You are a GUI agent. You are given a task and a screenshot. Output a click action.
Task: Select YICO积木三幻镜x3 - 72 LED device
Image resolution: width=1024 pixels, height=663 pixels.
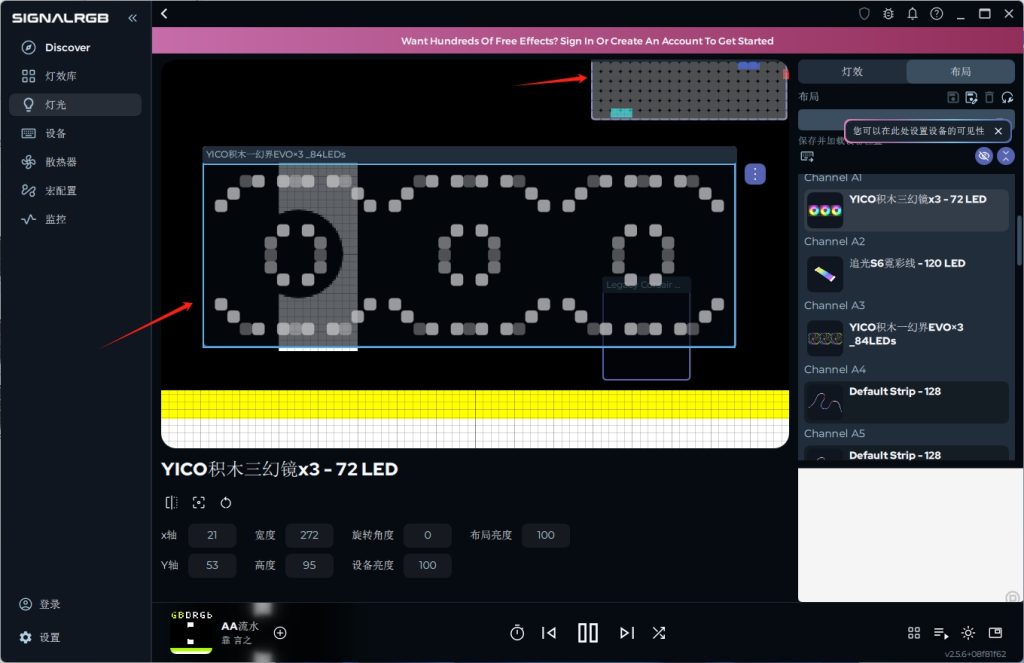(906, 210)
